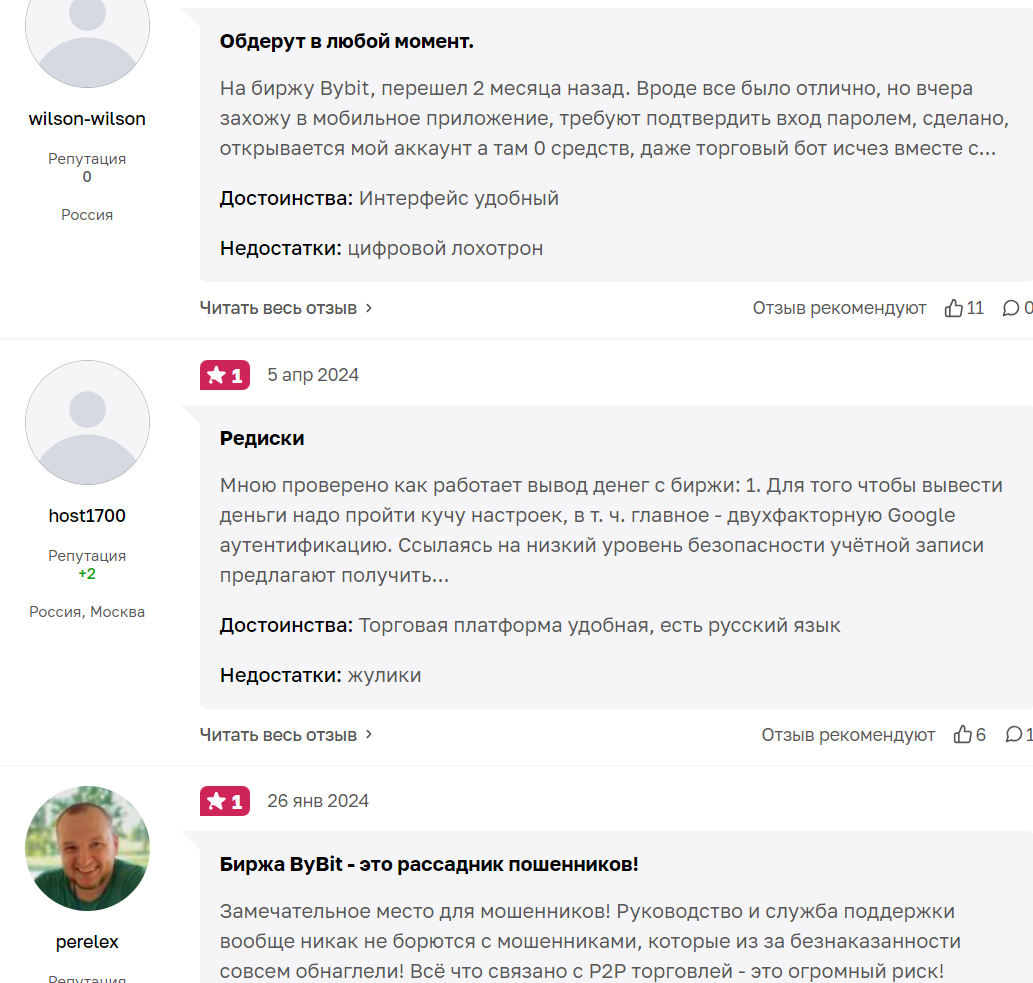Click the 1-star rating badge dated 5 апр 2024

click(x=225, y=375)
